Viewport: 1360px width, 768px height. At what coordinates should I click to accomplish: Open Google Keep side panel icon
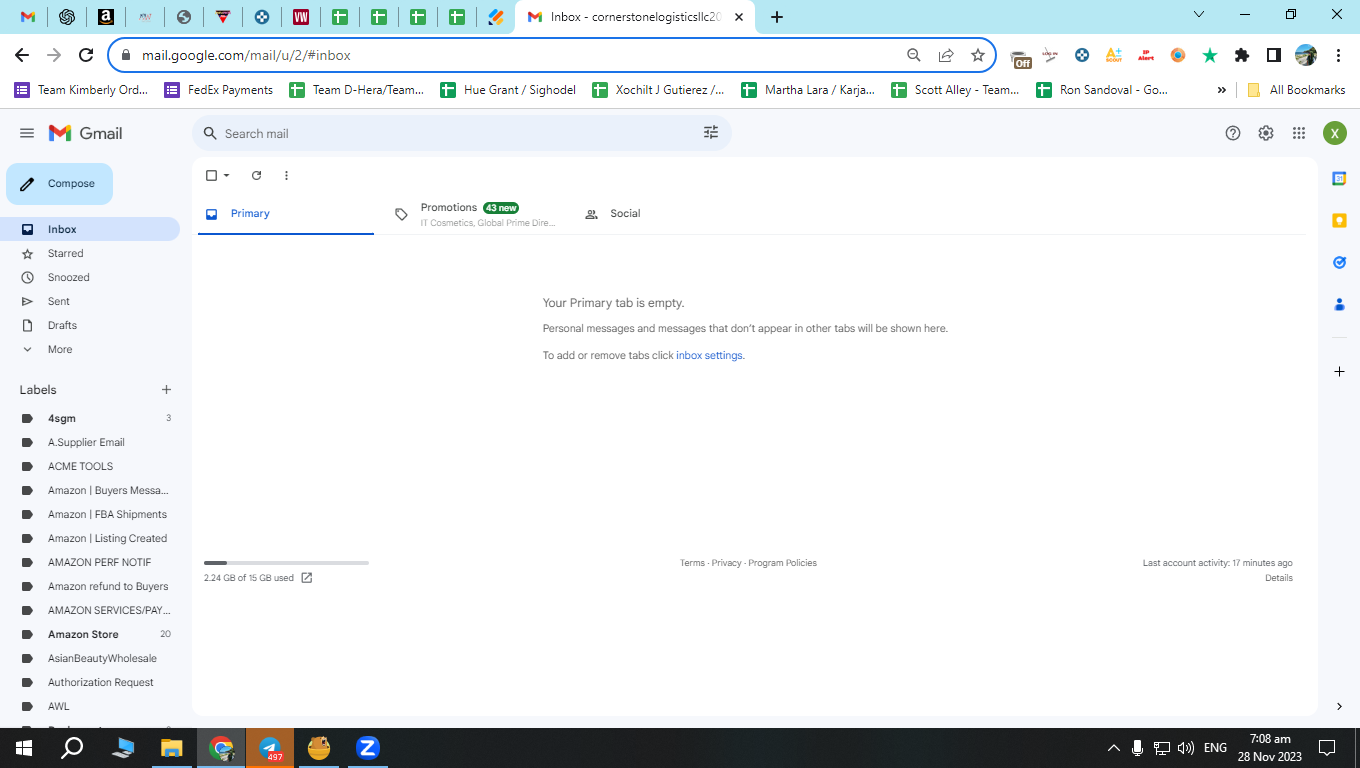1339,220
